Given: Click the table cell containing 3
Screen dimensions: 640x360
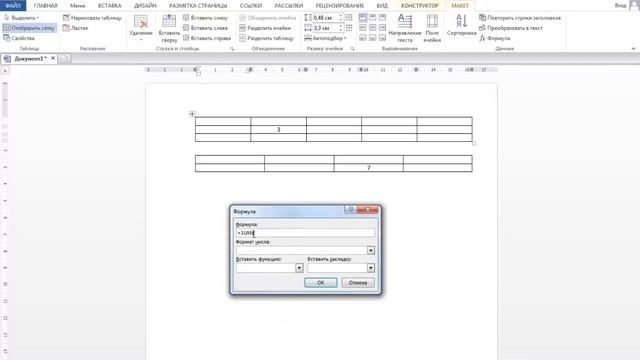Looking at the screenshot, I should pos(279,129).
